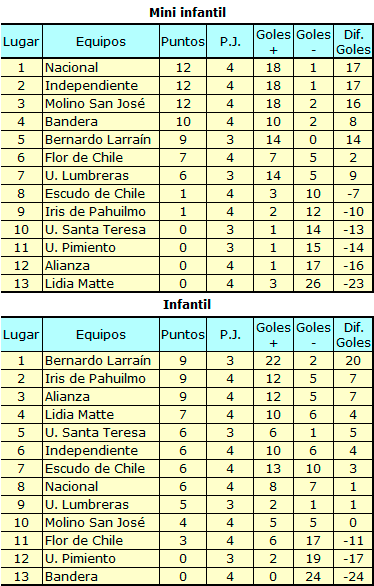Image resolution: width=374 pixels, height=586 pixels.
Task: Click Lidia Matte in Mini infantil table
Action: (79, 284)
